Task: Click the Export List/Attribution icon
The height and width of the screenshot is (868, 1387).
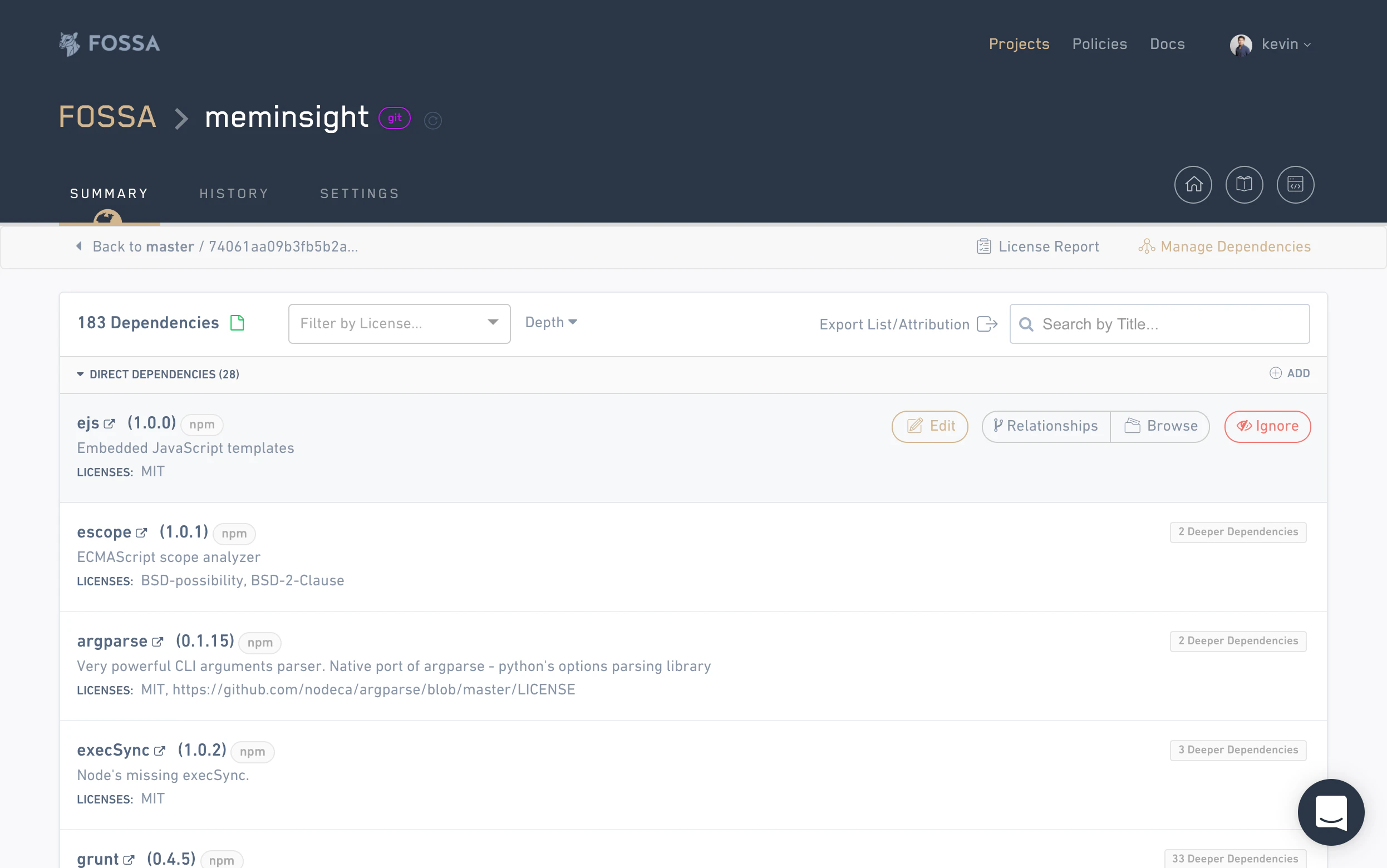Action: [987, 324]
